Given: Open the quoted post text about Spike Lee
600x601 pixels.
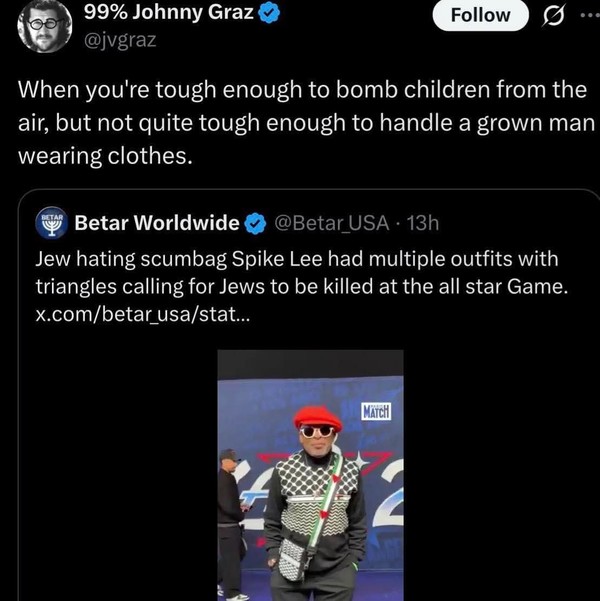Looking at the screenshot, I should click(x=300, y=274).
